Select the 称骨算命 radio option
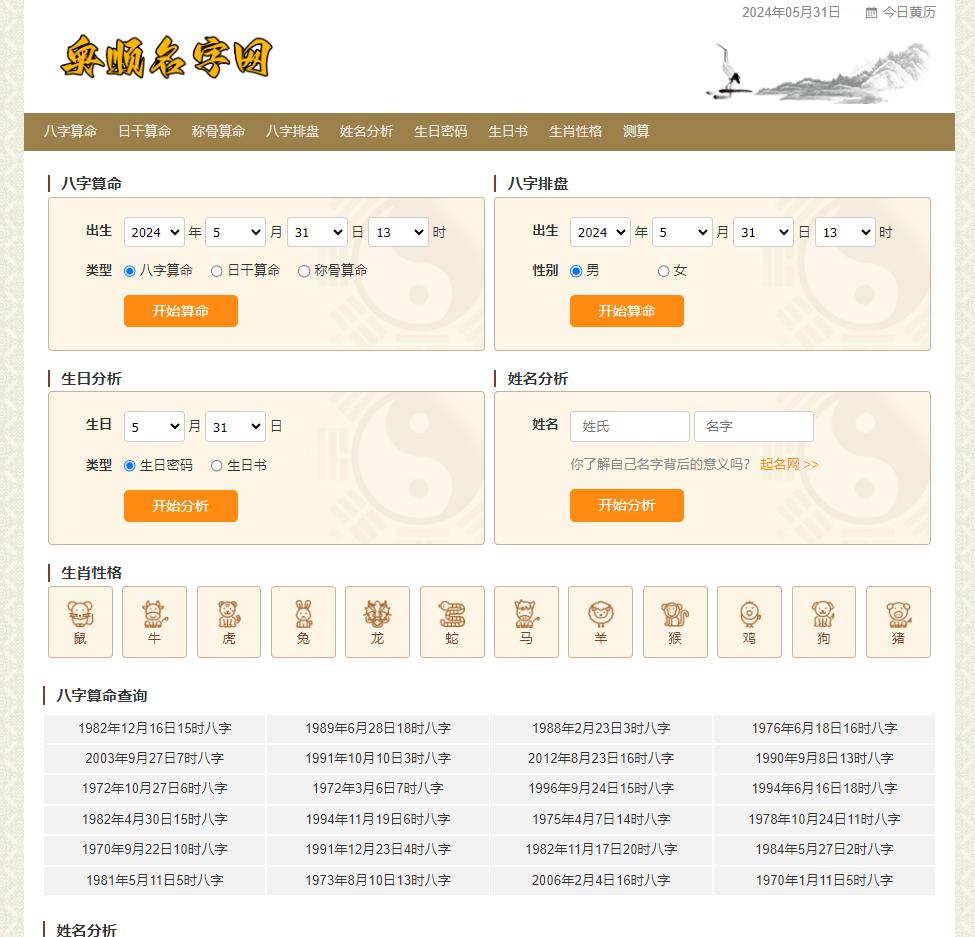This screenshot has height=937, width=975. 303,270
